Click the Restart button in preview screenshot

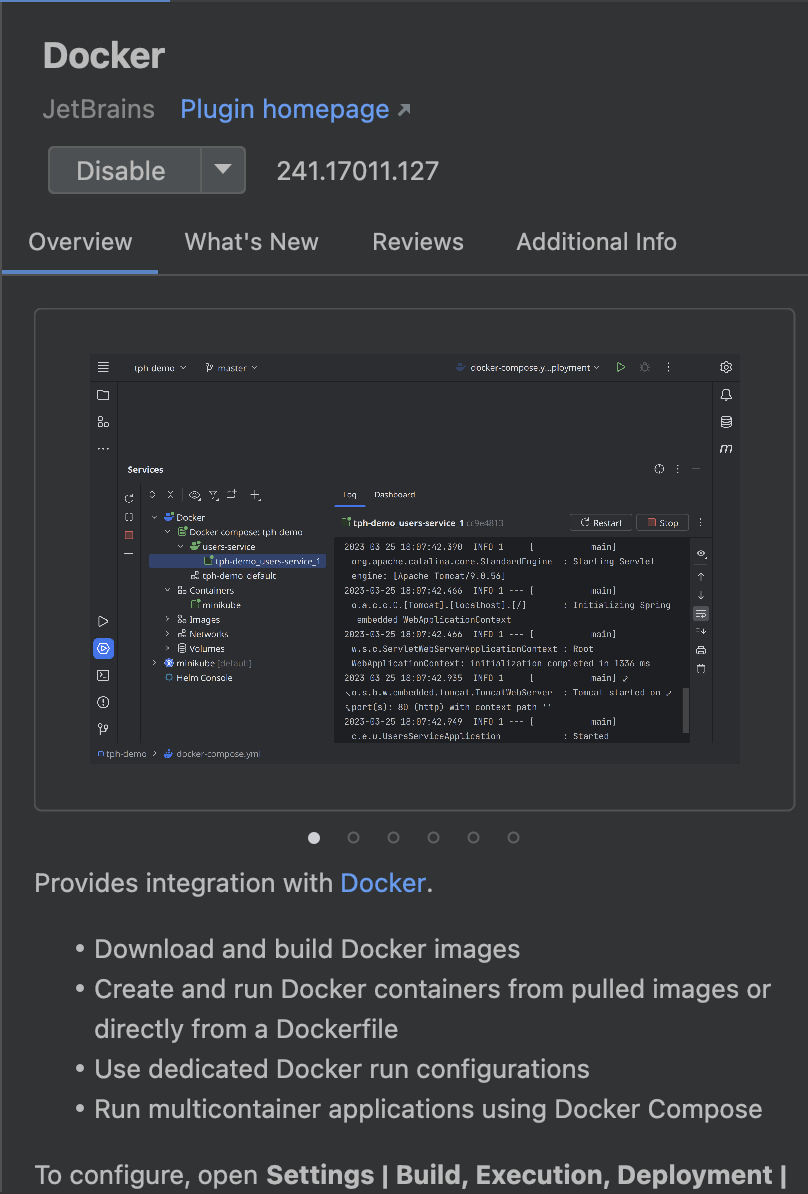click(601, 522)
